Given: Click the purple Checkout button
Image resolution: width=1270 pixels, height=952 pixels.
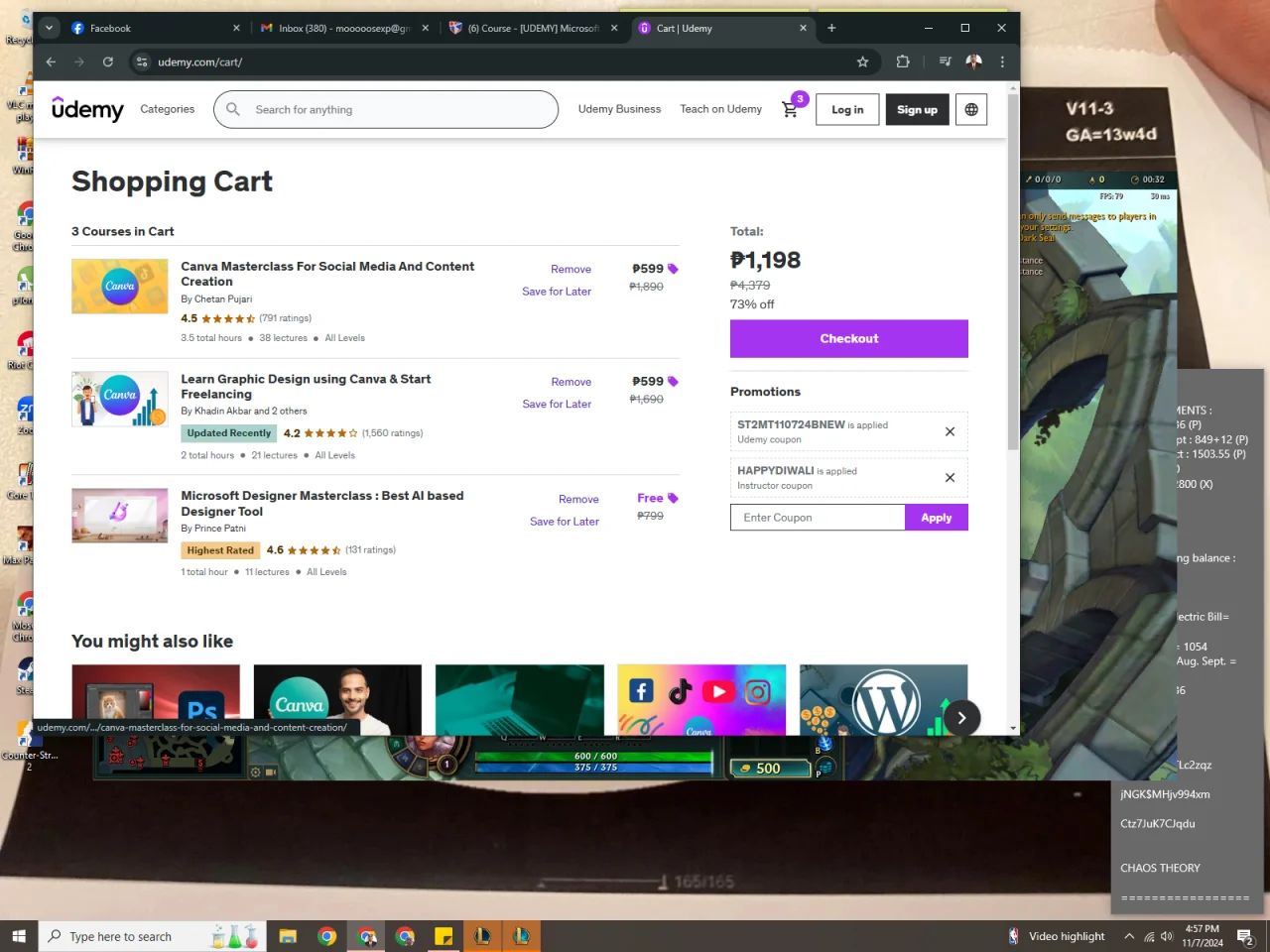Looking at the screenshot, I should tap(849, 338).
